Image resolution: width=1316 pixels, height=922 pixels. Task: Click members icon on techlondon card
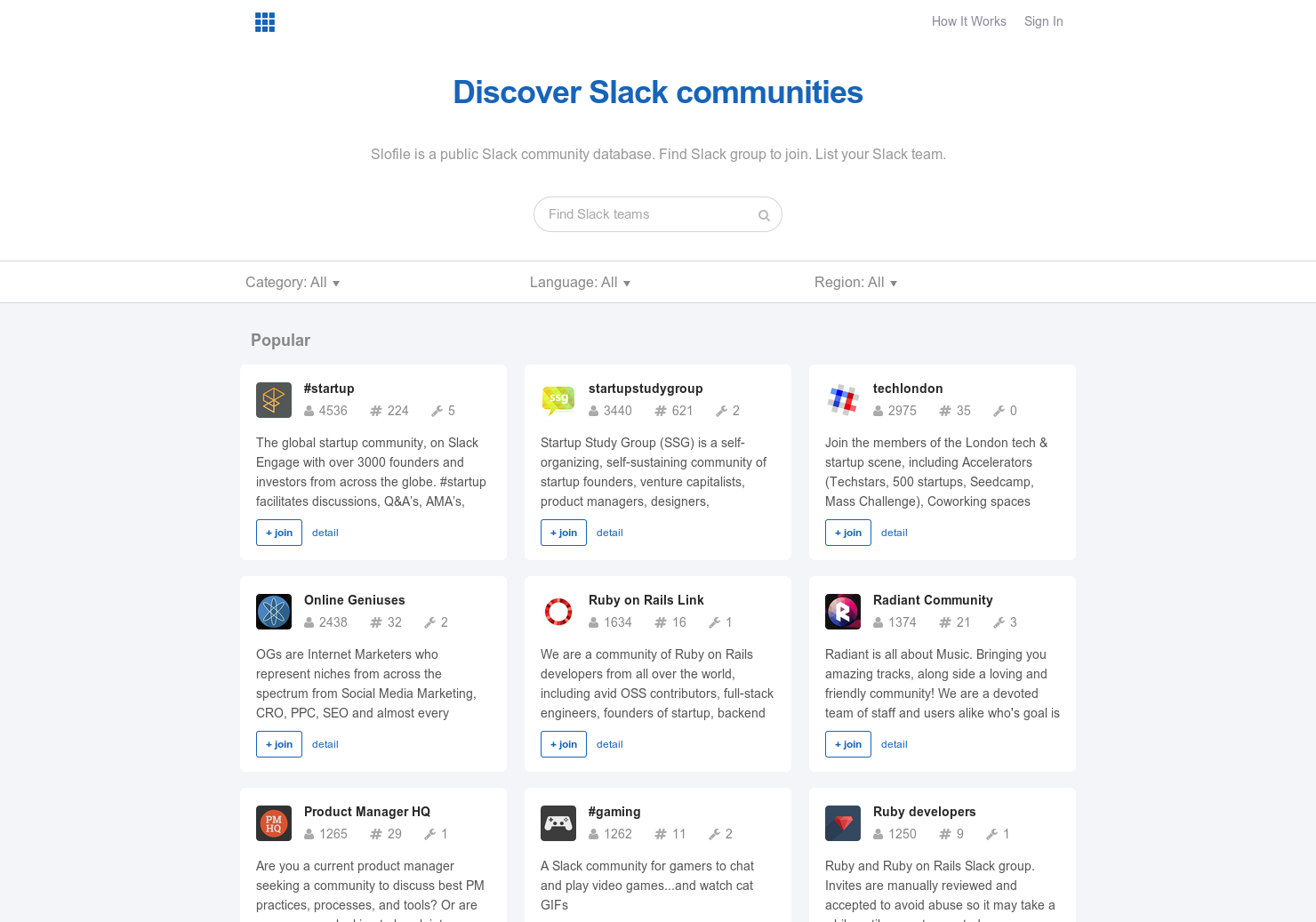pyautogui.click(x=879, y=411)
